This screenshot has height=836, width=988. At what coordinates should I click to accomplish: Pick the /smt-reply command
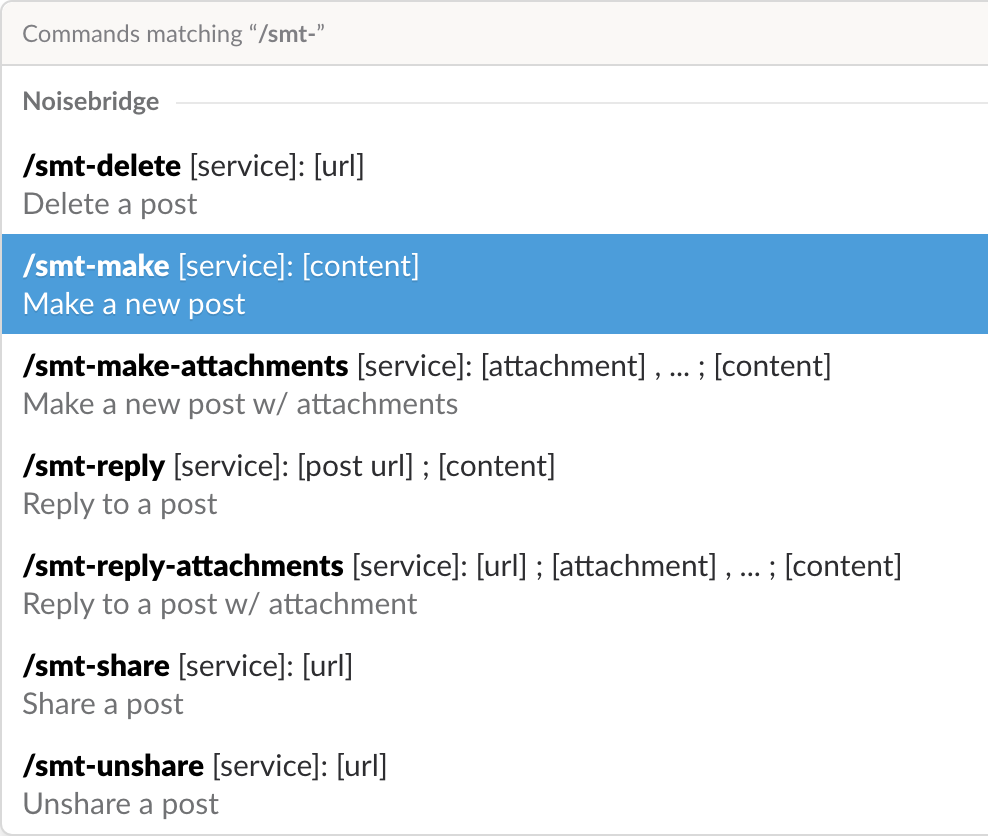pyautogui.click(x=94, y=466)
